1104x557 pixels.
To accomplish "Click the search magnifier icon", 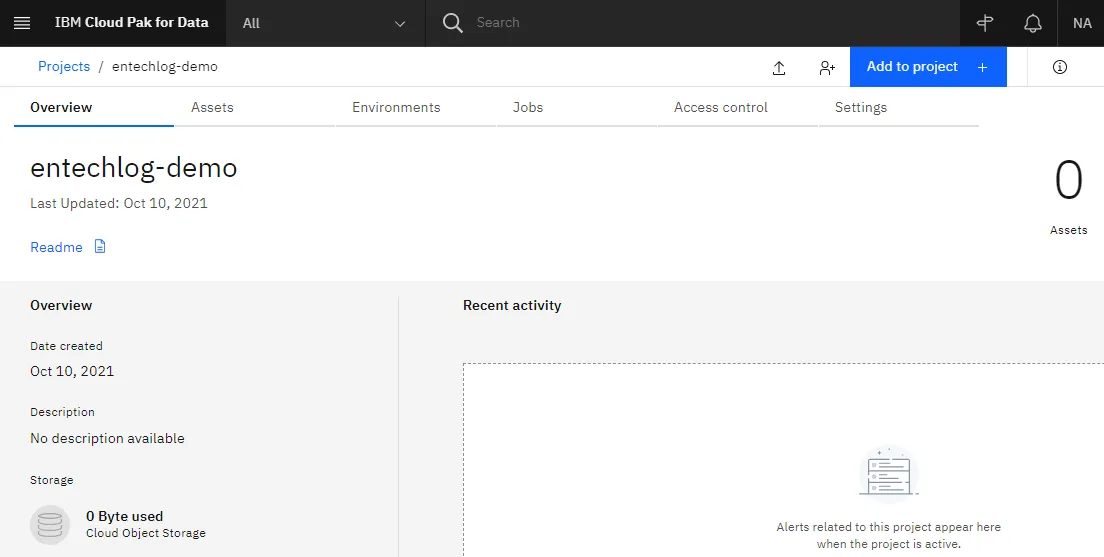I will click(452, 23).
